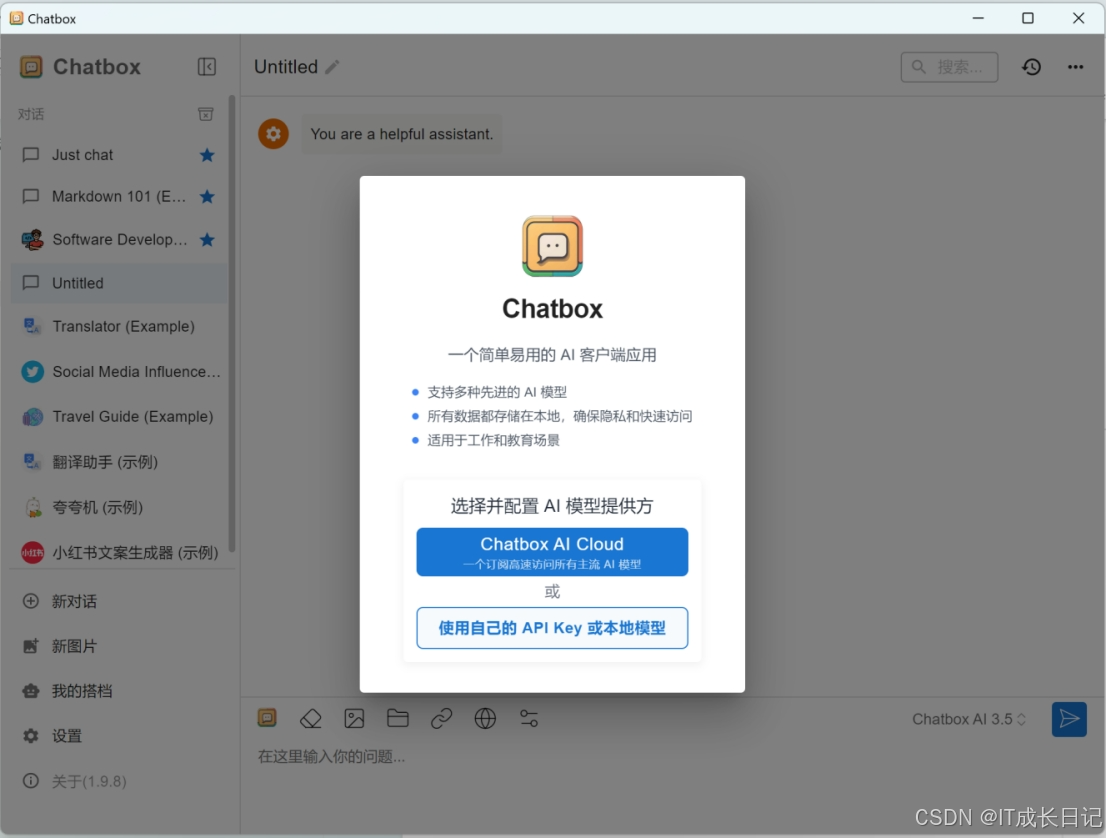Screen dimensions: 1107x838
Task: Click the pencil icon to rename Untitled
Action: coord(333,67)
